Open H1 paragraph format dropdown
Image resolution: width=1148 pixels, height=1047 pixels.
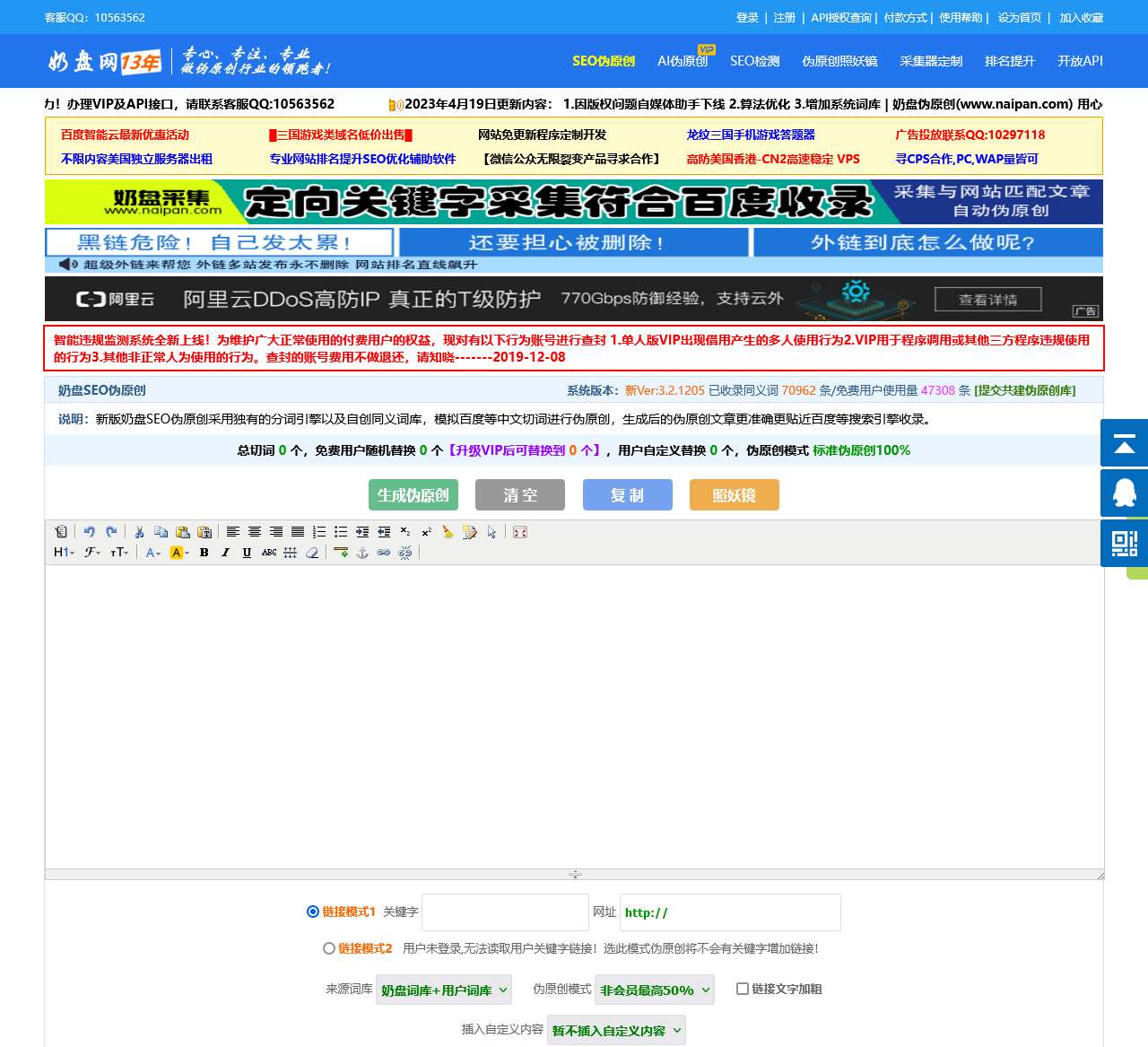[x=64, y=553]
